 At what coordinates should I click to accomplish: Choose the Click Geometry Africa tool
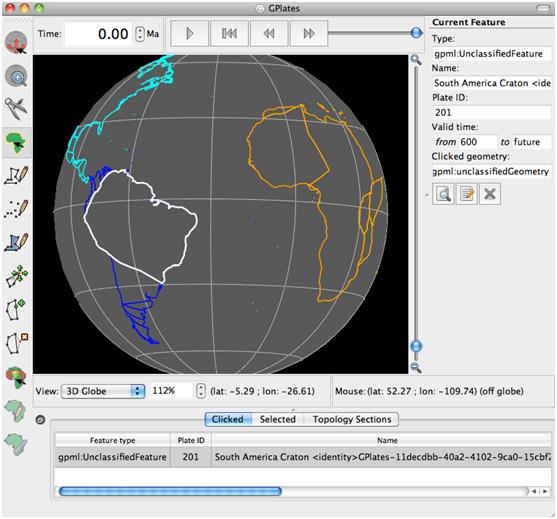point(16,142)
